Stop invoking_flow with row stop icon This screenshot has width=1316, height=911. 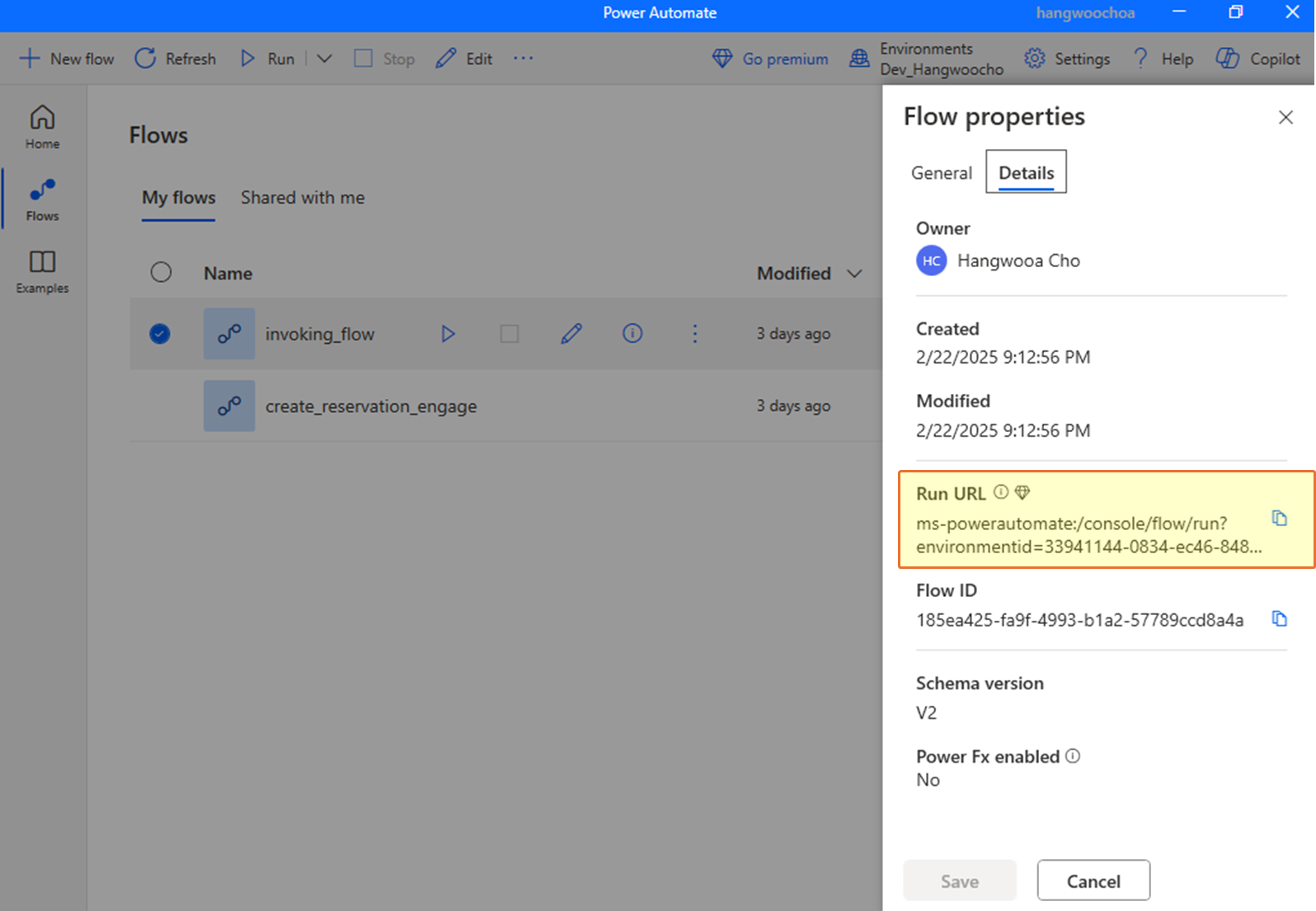pos(510,334)
